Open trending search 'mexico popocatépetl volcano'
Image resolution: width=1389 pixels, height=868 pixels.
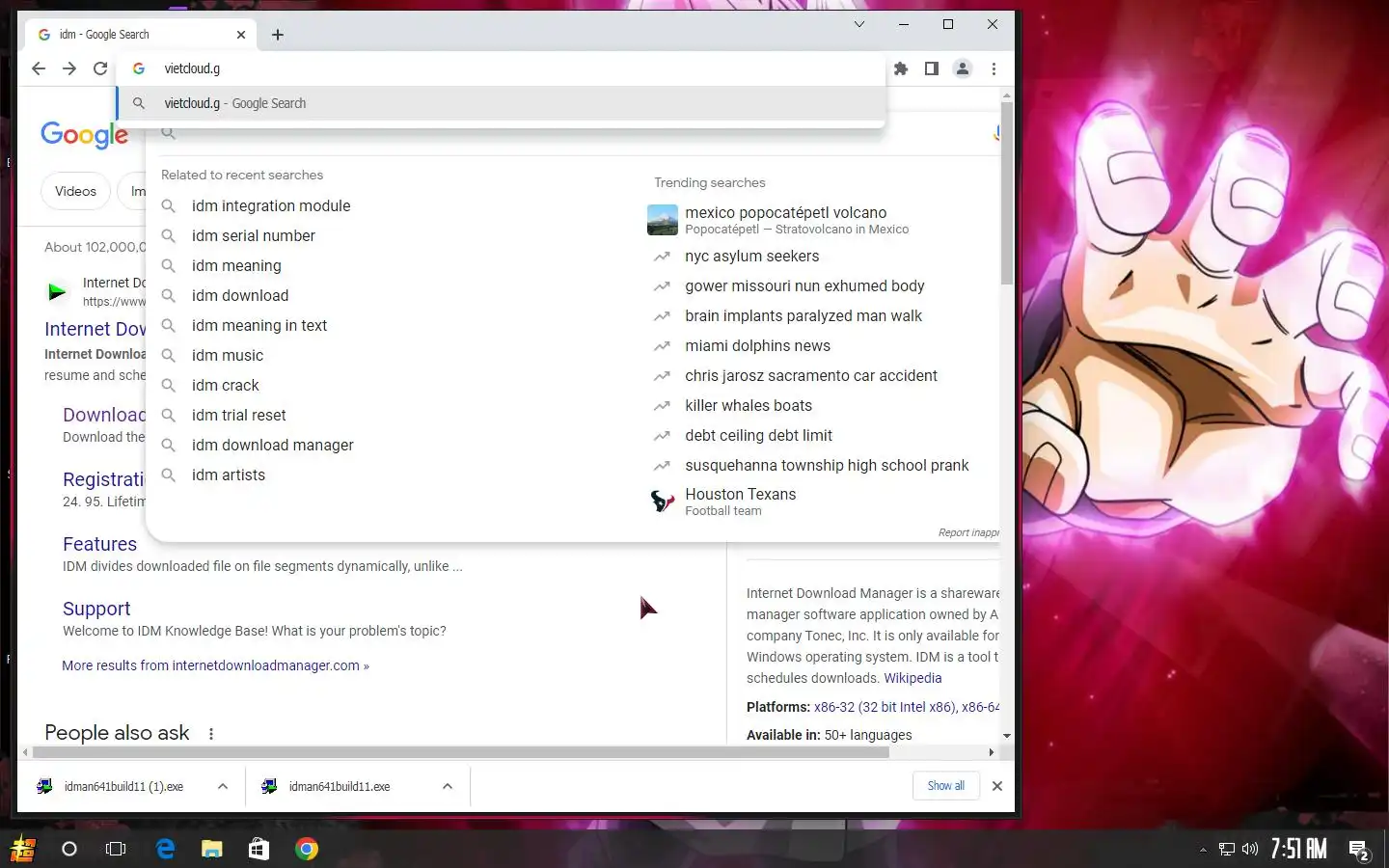tap(786, 212)
